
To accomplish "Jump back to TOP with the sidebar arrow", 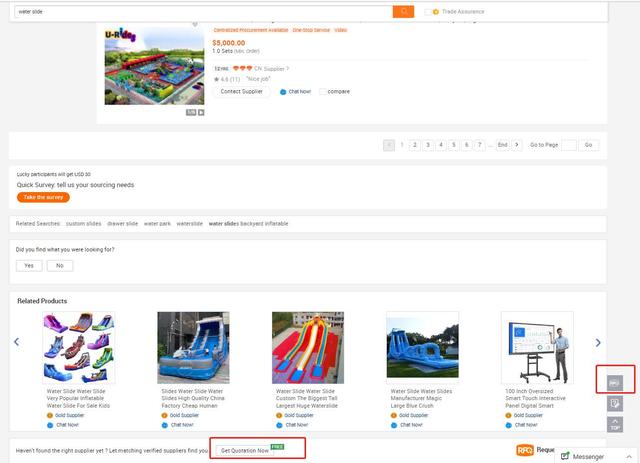I will [x=615, y=425].
